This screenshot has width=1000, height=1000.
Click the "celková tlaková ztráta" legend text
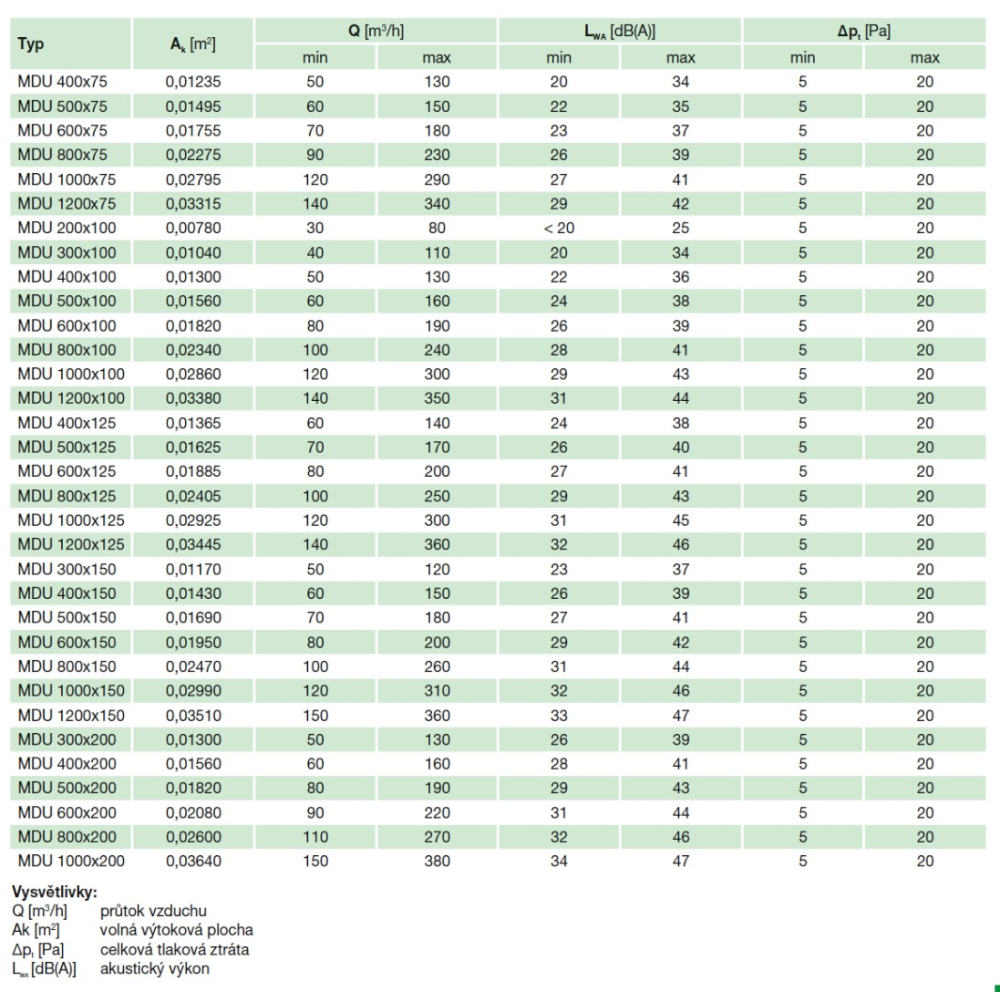[174, 949]
